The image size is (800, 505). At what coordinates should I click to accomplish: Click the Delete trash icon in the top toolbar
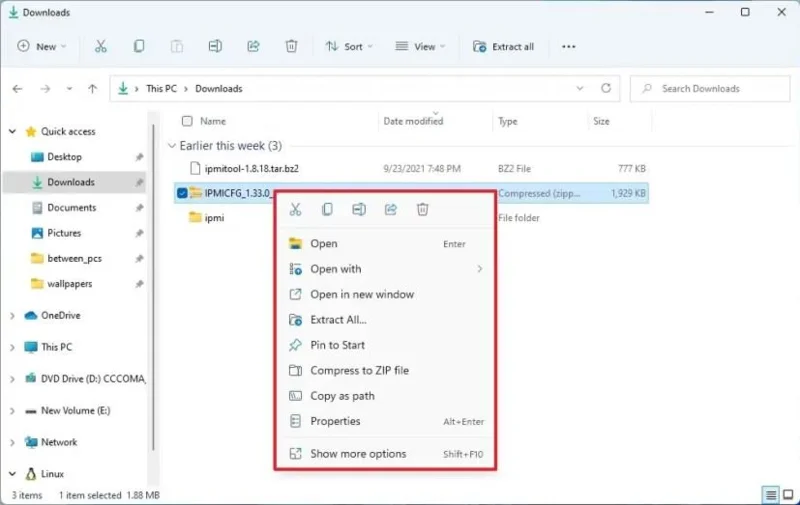tap(291, 46)
